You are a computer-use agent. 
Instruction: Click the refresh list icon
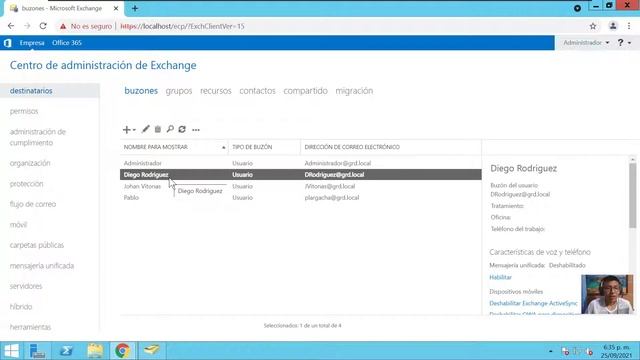182,129
